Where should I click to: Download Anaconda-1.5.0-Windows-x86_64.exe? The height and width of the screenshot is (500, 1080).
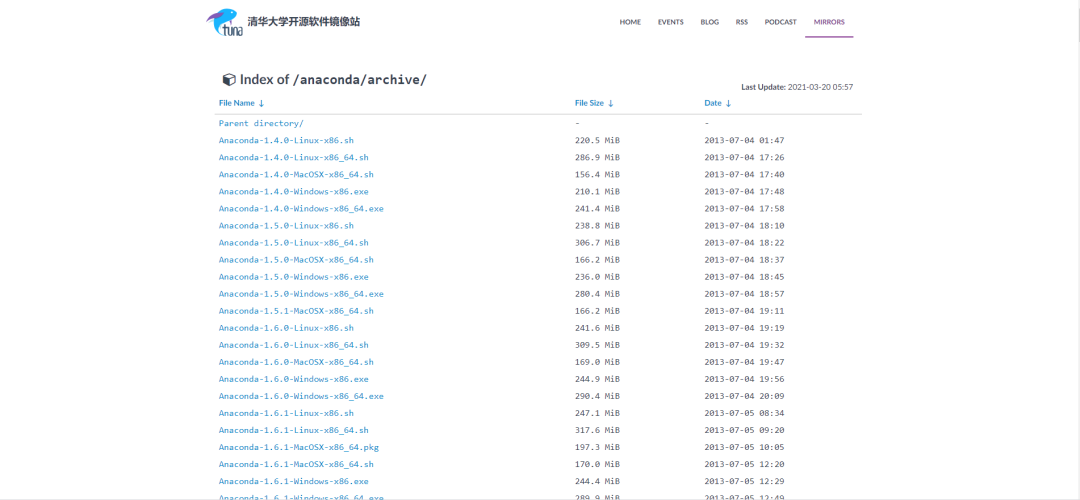[301, 294]
